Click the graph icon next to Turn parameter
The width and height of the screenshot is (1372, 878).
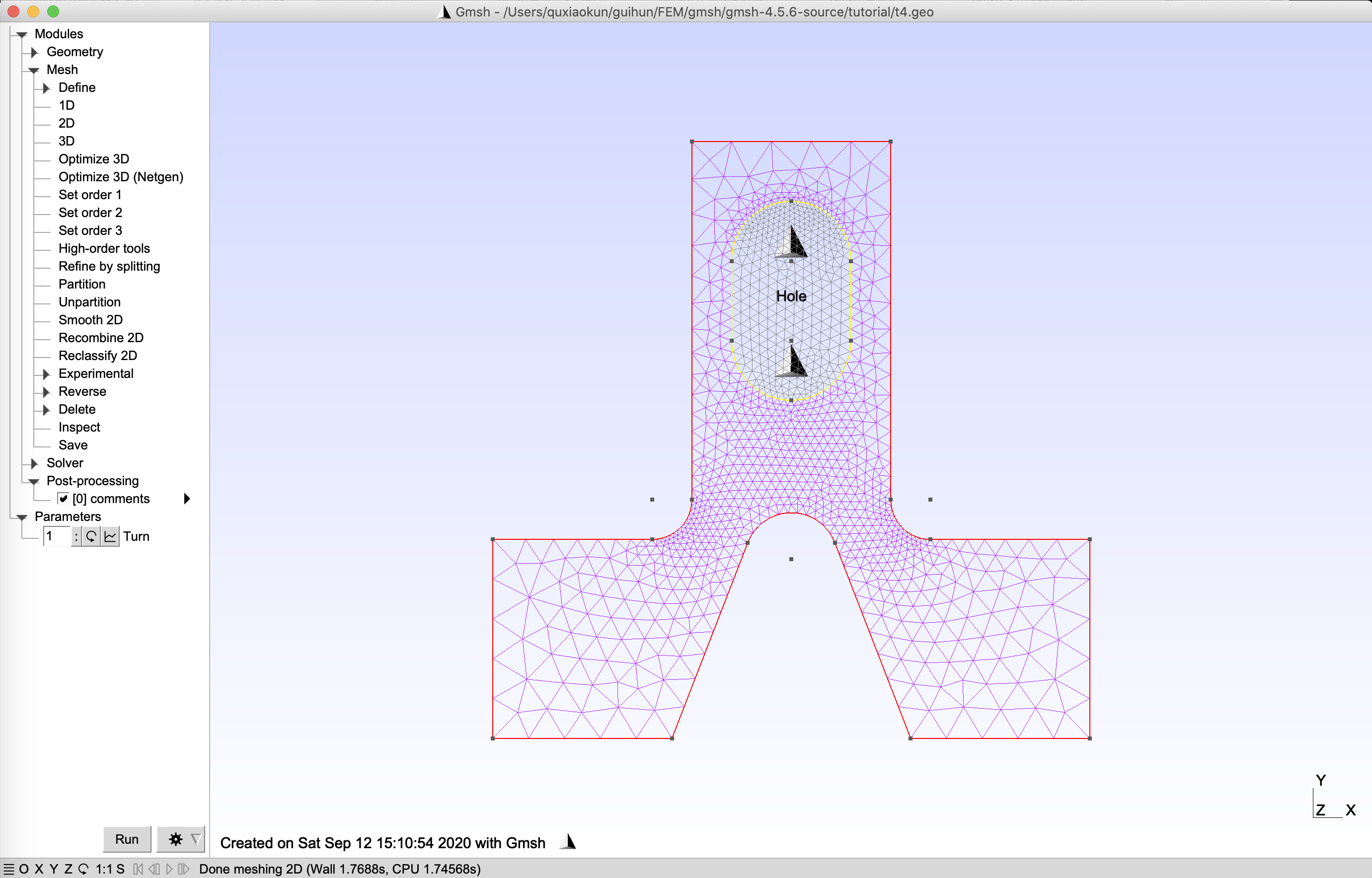pyautogui.click(x=111, y=536)
